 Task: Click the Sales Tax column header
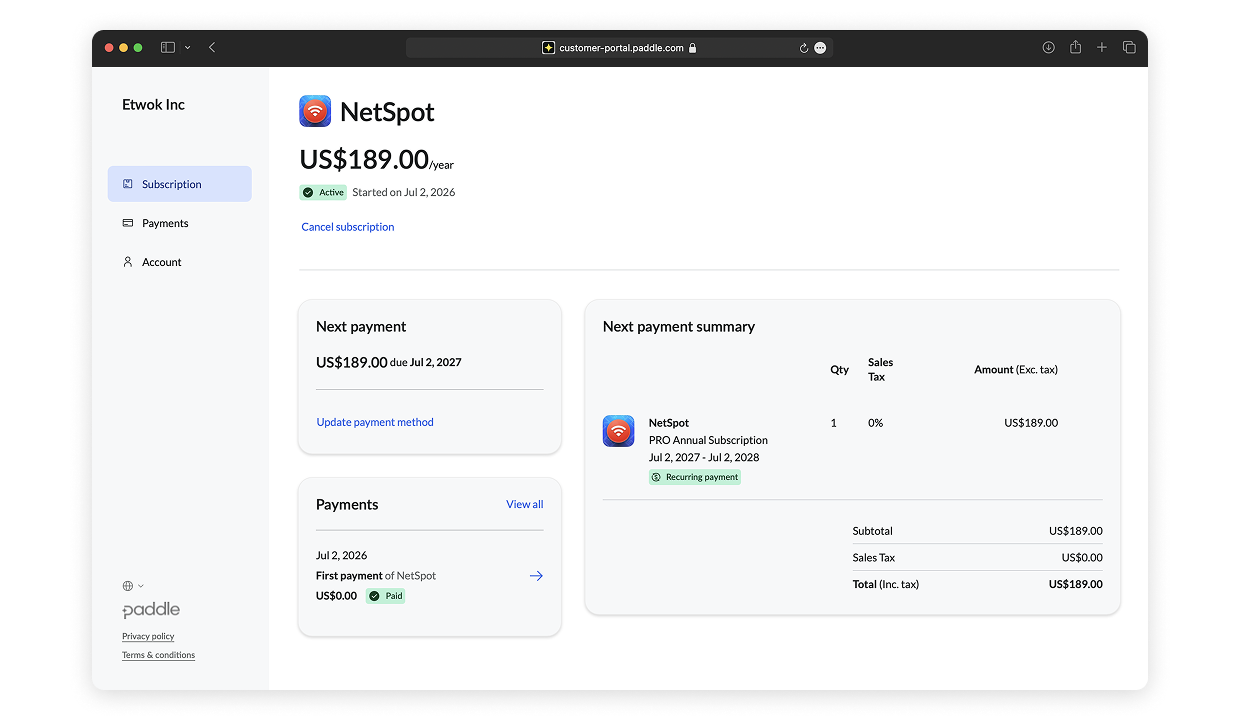click(880, 369)
